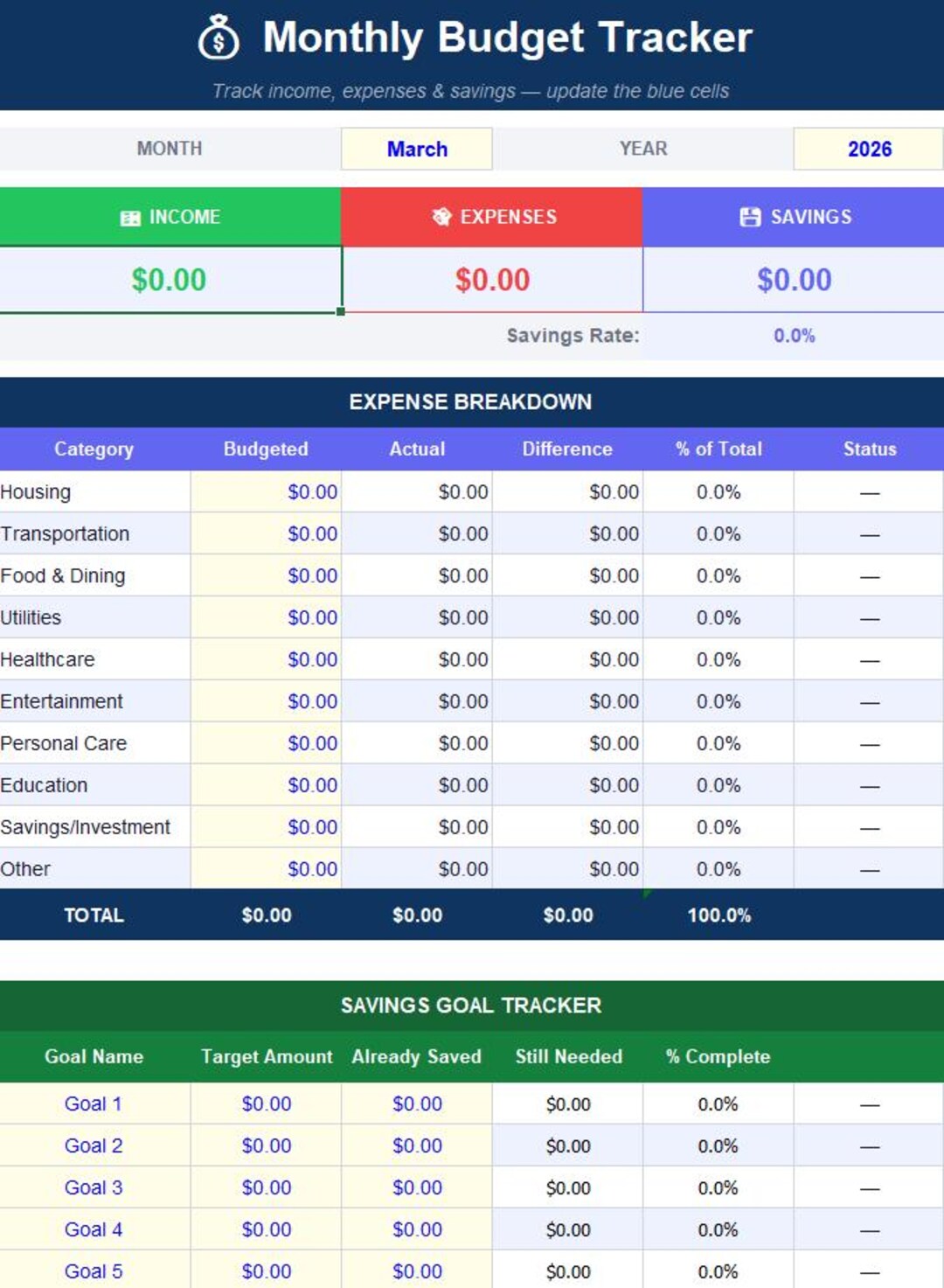Screen dimensions: 944x1288
Task: Click the % of Total column header
Action: [x=718, y=449]
